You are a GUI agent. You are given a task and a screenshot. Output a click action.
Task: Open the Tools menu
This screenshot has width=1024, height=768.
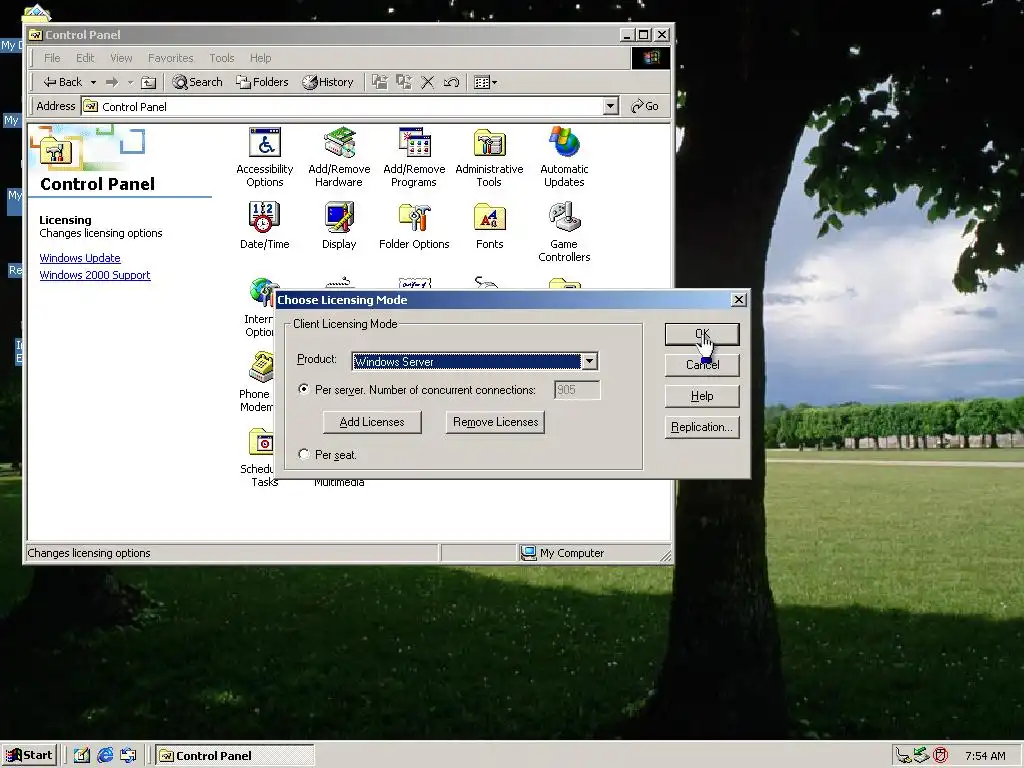tap(221, 58)
